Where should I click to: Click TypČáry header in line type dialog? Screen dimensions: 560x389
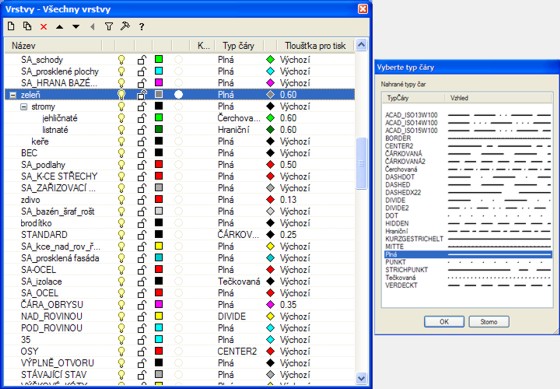(413, 98)
